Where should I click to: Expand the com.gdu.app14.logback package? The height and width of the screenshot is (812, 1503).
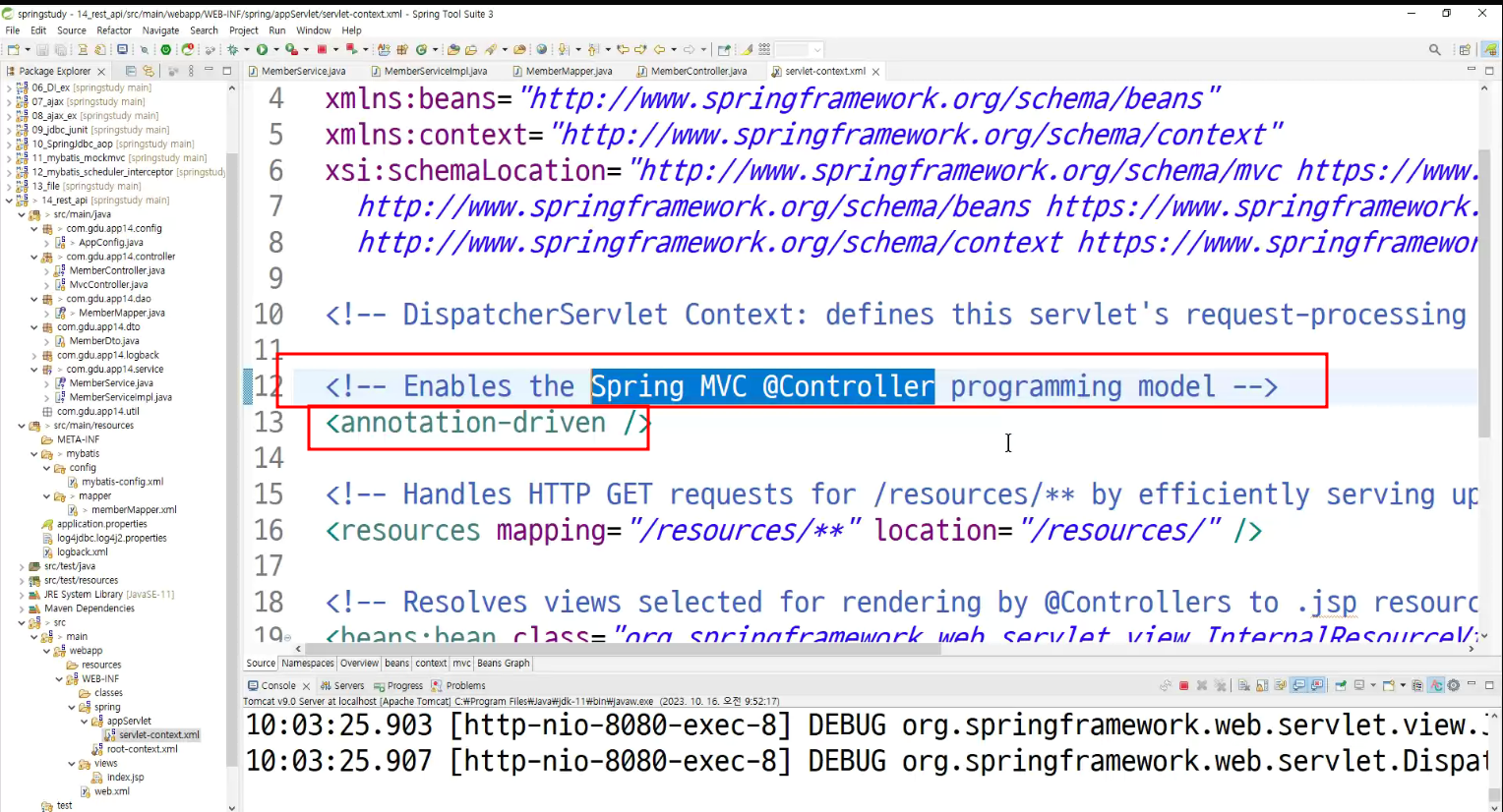click(x=34, y=355)
